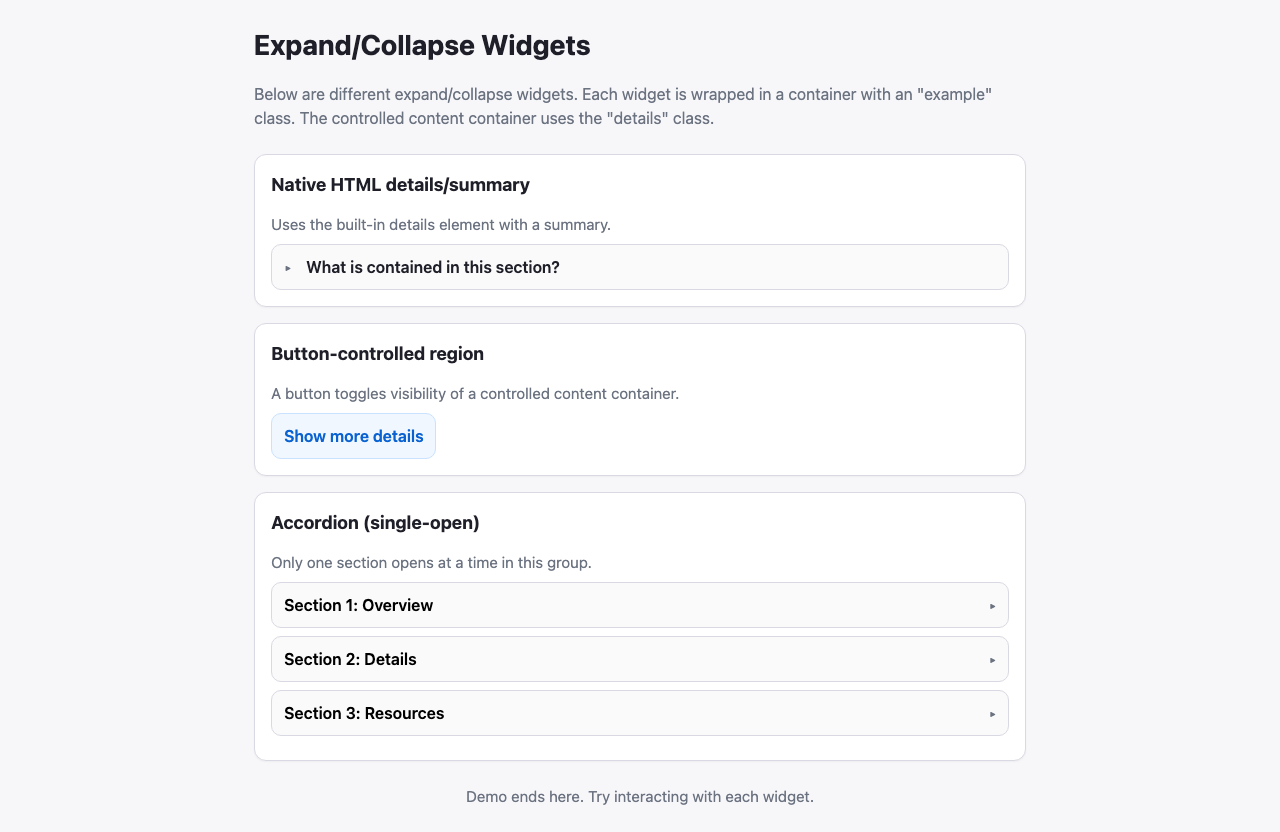This screenshot has height=832, width=1280.
Task: Expand 'Section 2: Details' accordion header
Action: (x=350, y=659)
